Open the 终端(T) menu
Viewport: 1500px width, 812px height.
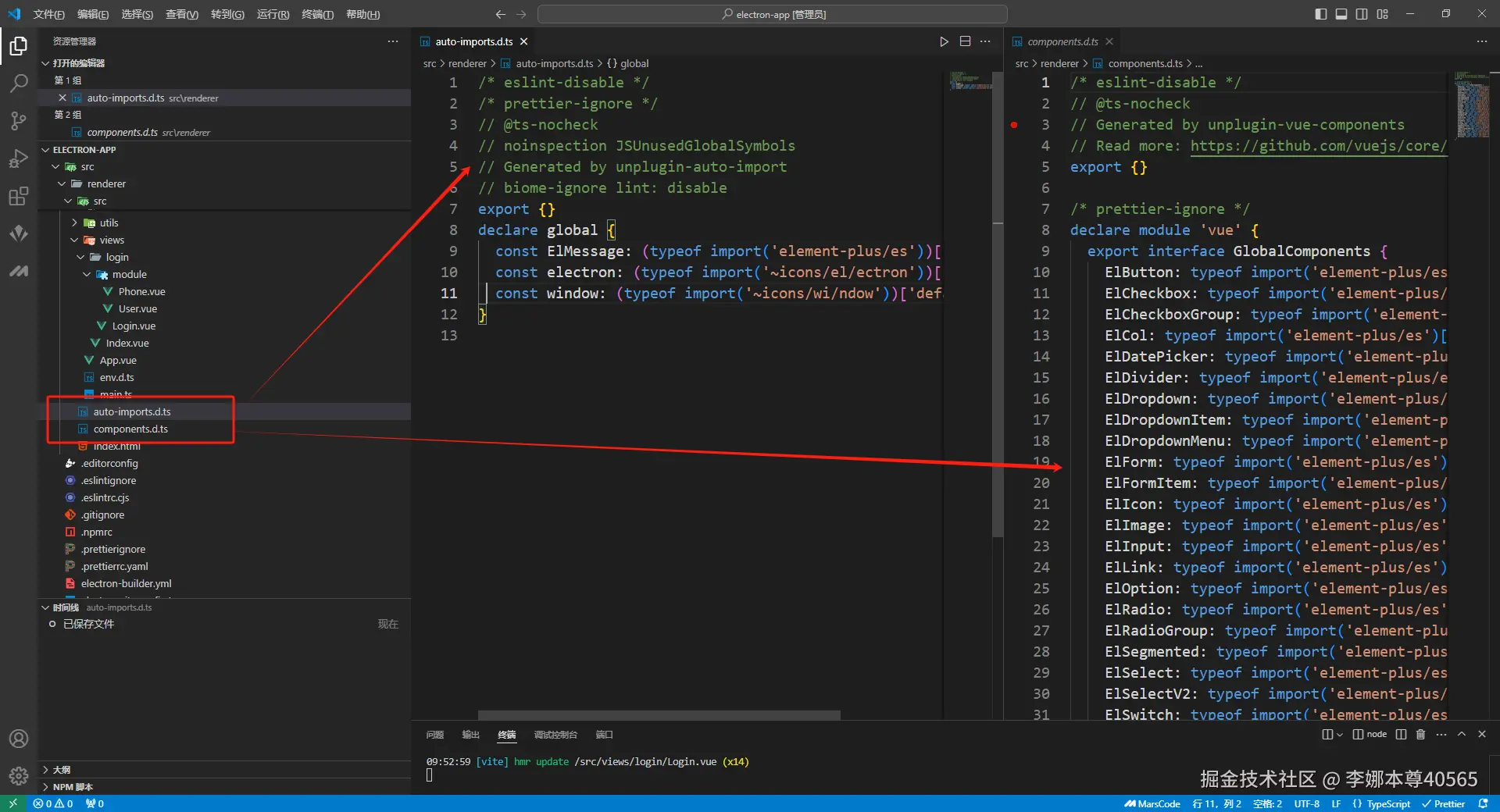pos(317,14)
